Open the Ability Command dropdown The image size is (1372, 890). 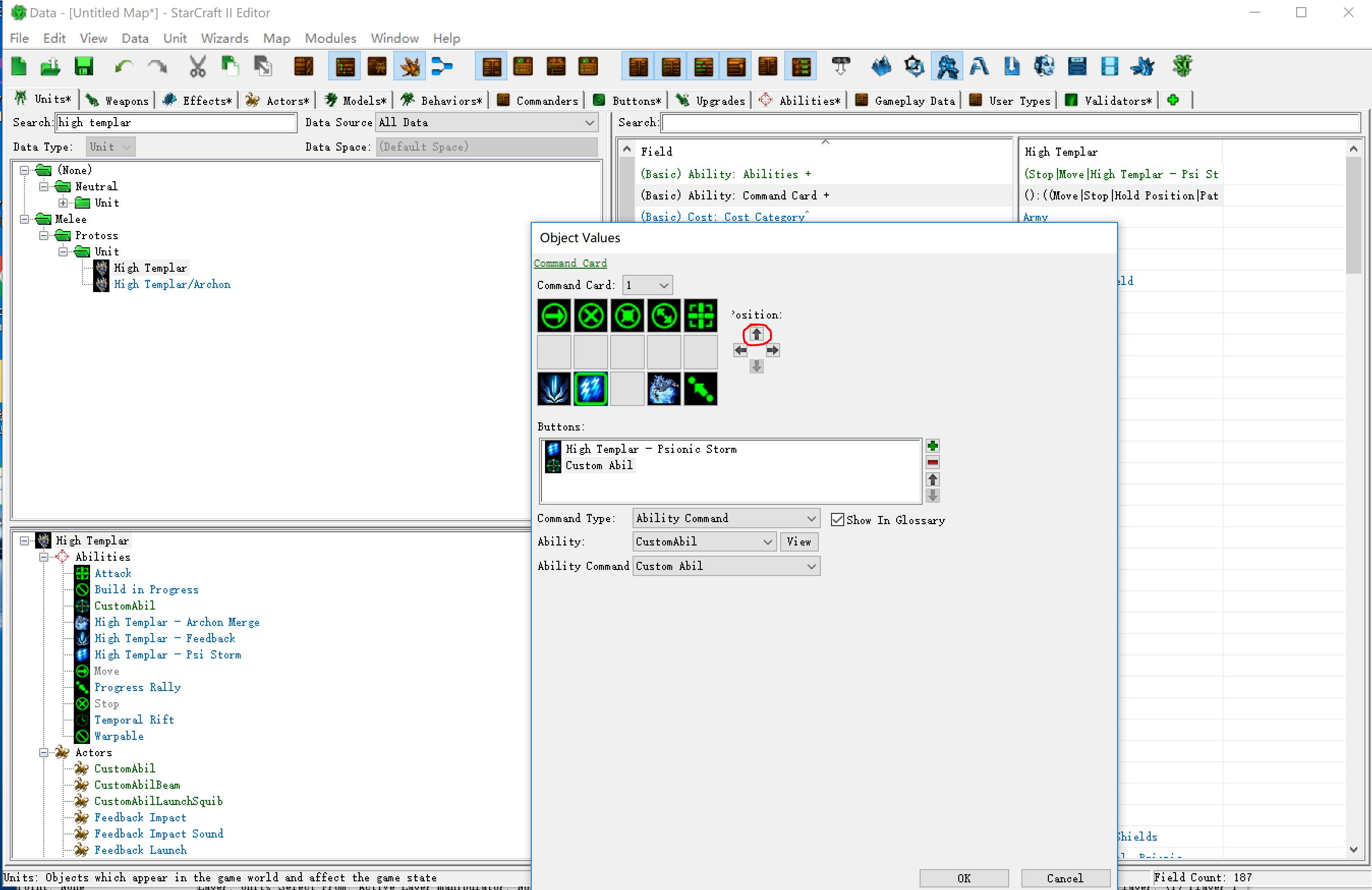tap(726, 566)
